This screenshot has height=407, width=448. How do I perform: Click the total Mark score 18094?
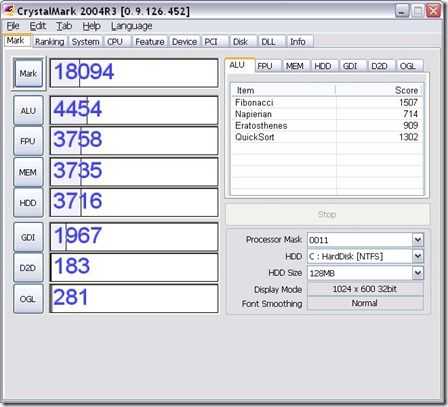[x=84, y=72]
